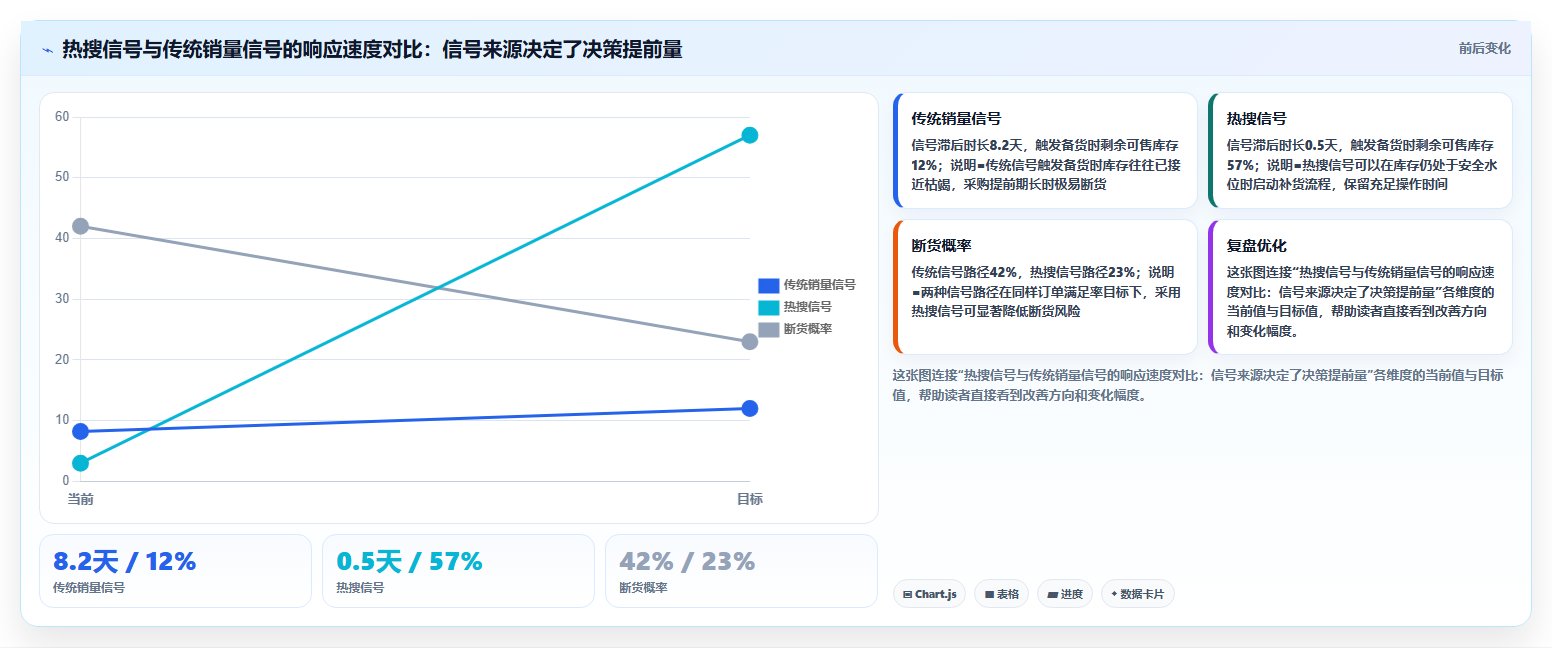The image size is (1552, 648).
Task: Click the 传统销量信号 target data point at 12
Action: click(x=749, y=408)
